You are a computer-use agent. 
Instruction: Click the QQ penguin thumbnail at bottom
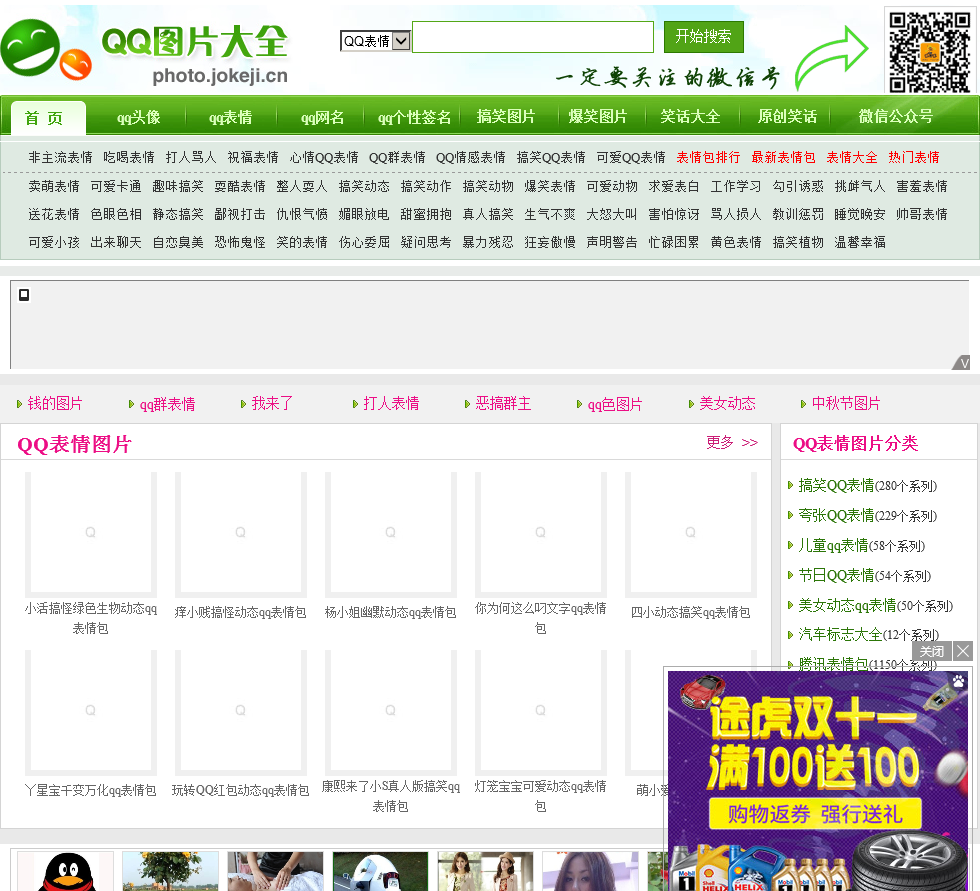tap(66, 871)
